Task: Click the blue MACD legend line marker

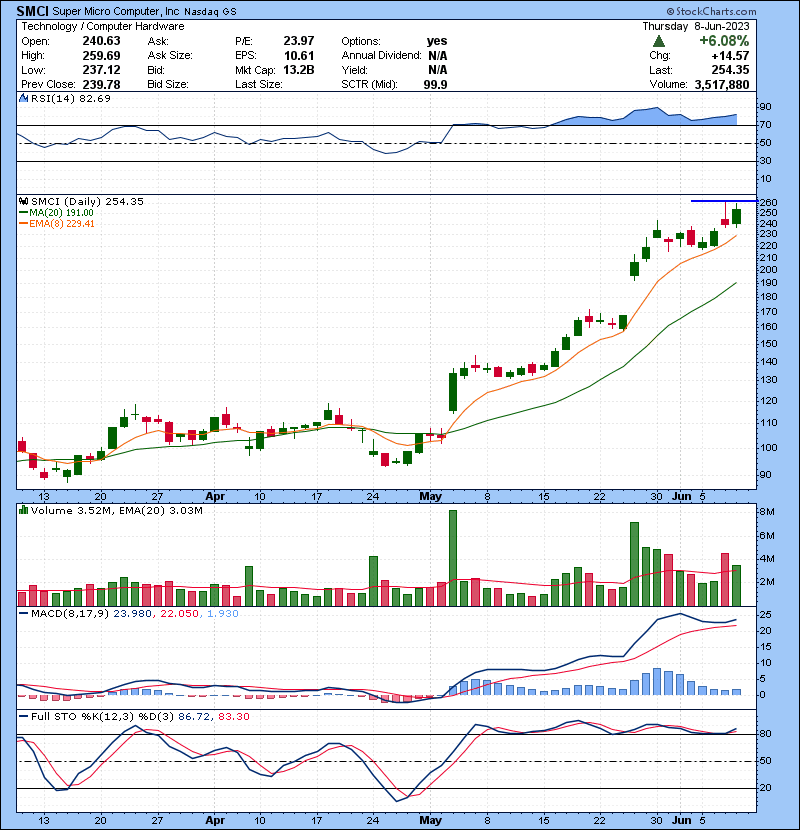Action: (23, 614)
